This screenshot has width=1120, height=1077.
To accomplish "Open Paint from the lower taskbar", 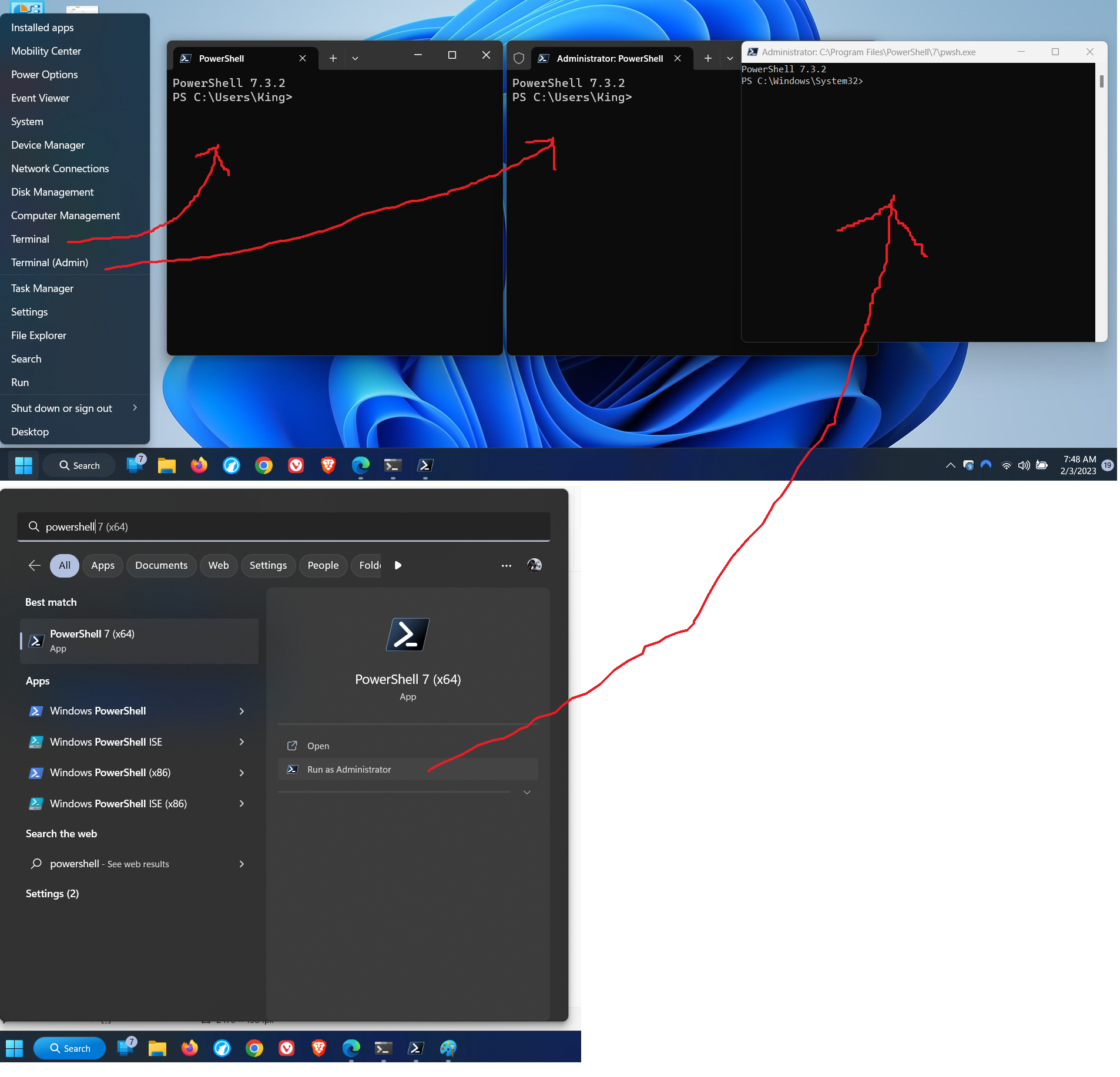I will [448, 1048].
